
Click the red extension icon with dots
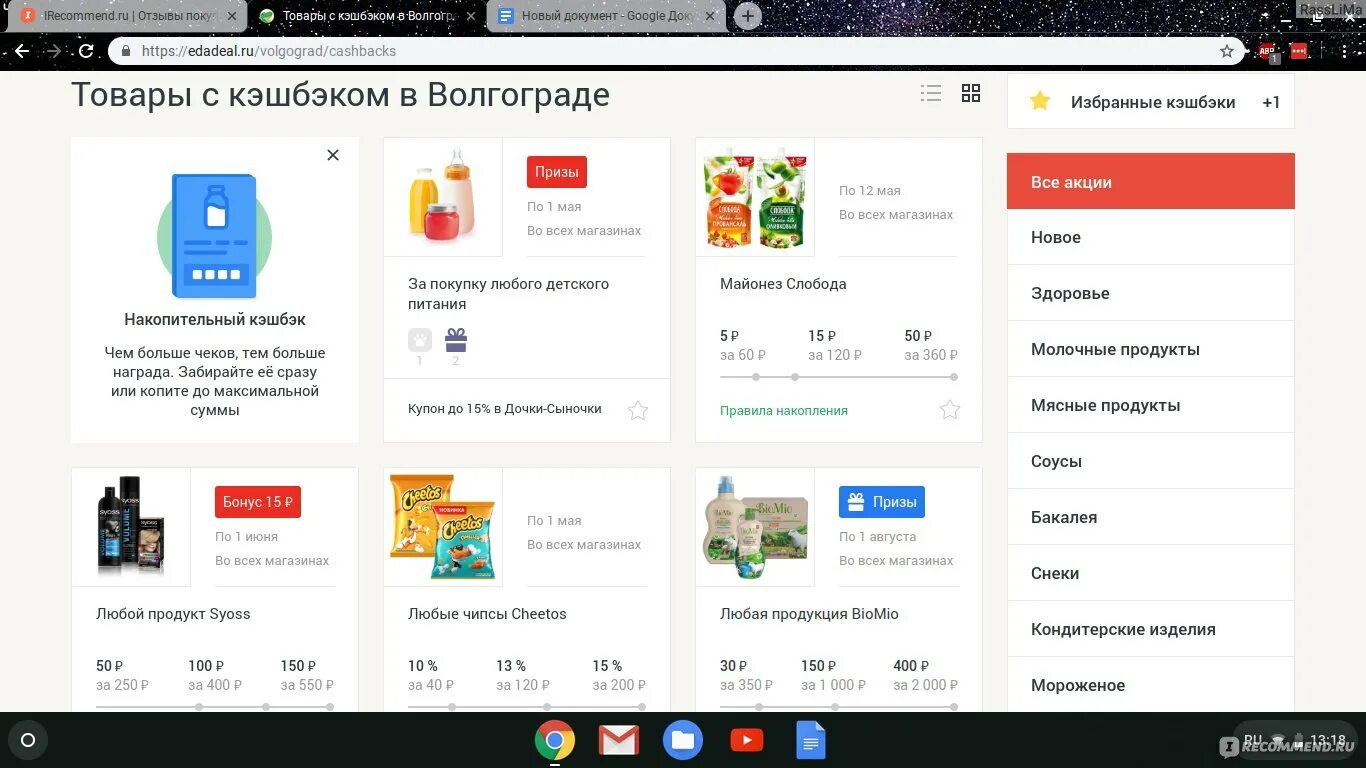(1299, 51)
